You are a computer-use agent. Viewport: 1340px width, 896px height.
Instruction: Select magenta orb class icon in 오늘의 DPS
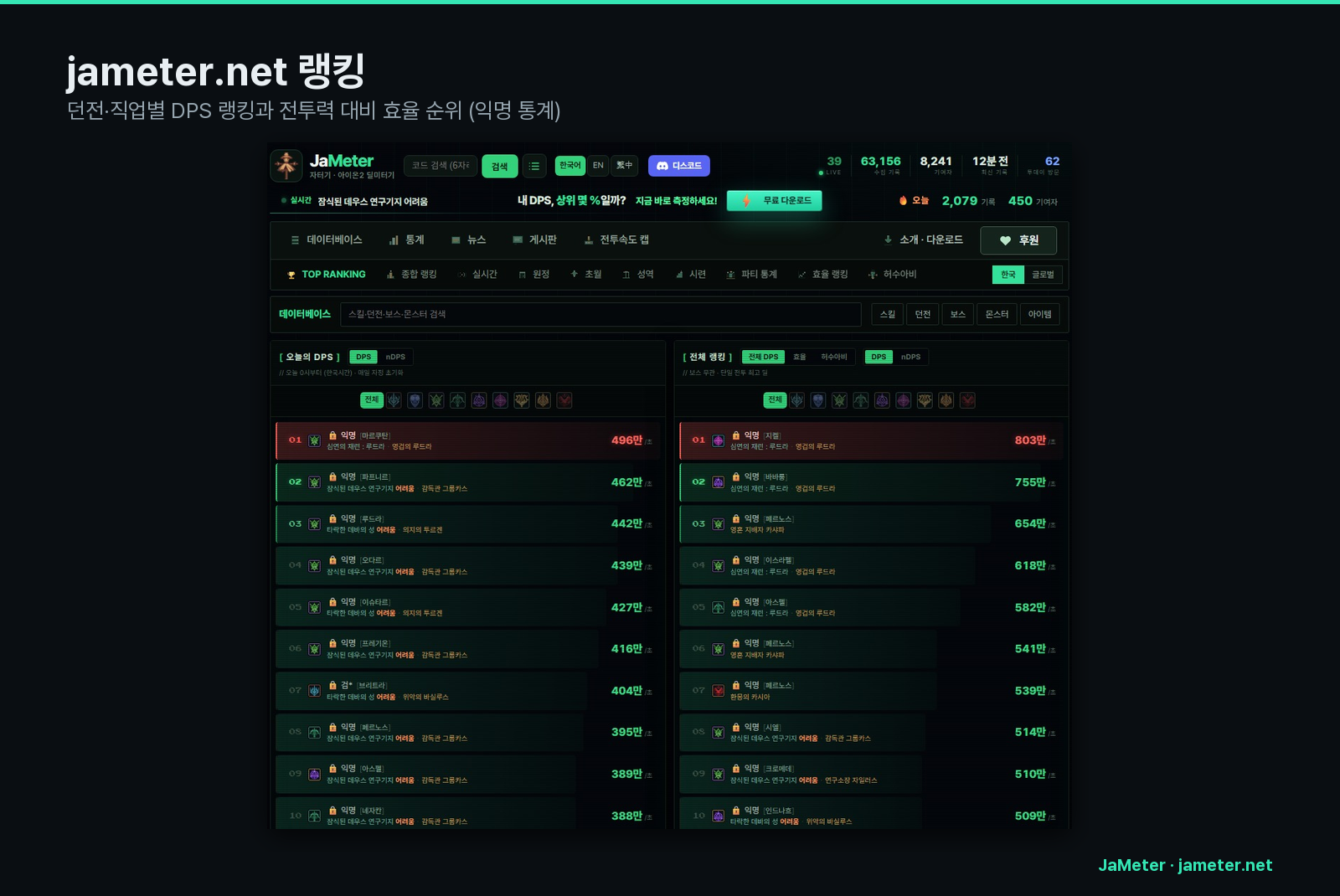click(x=500, y=400)
